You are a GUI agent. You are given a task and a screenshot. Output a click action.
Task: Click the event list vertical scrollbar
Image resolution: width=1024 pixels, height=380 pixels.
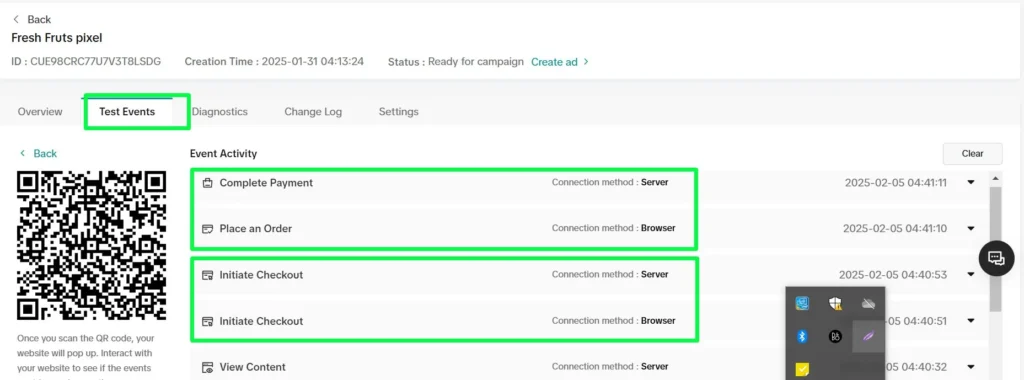pos(995,248)
